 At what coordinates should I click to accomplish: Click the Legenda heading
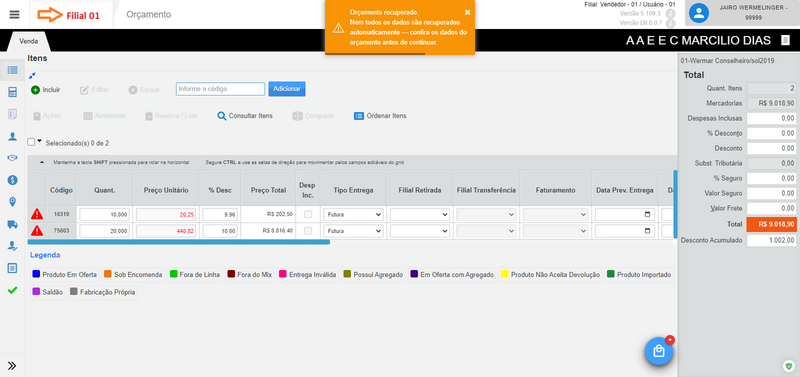point(45,255)
